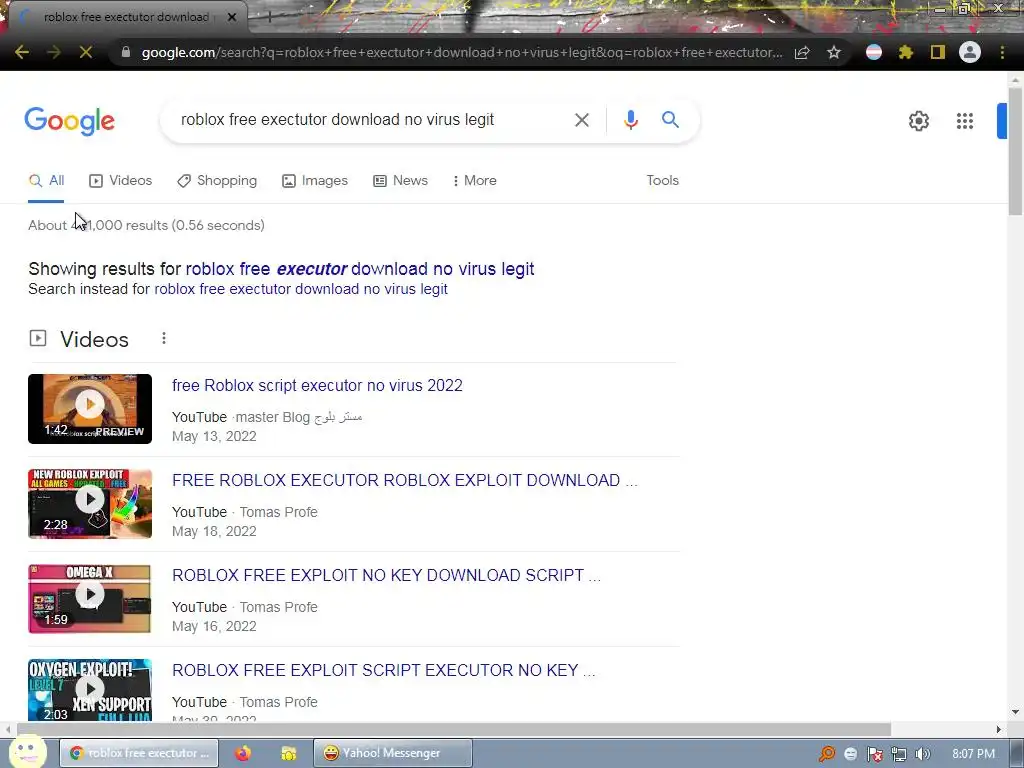Click the share page icon in address bar
Screen dimensions: 1024x768
point(802,52)
